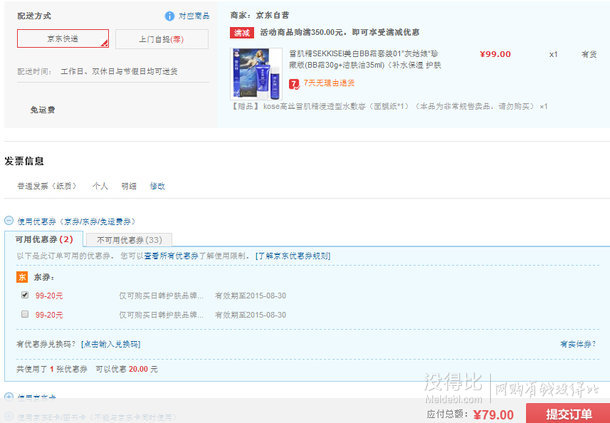610x423 pixels.
Task: Collapse the 使用优惠券 section
Action: (9, 221)
